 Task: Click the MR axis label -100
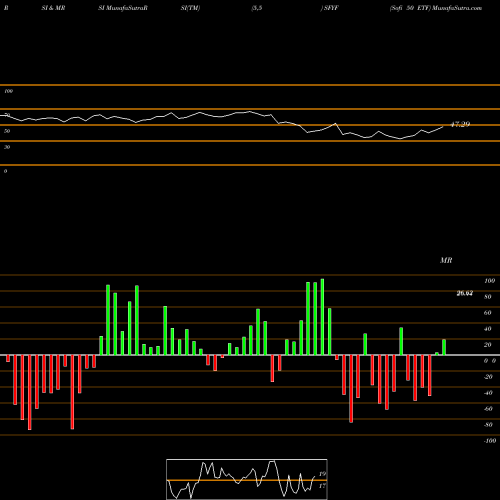[x=490, y=441]
